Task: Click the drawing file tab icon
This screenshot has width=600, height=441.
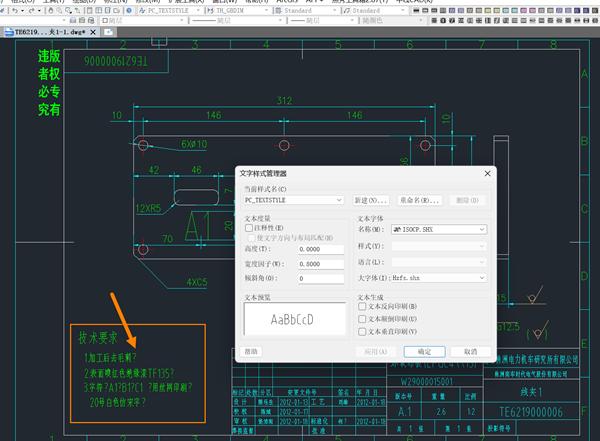Action: [x=8, y=32]
